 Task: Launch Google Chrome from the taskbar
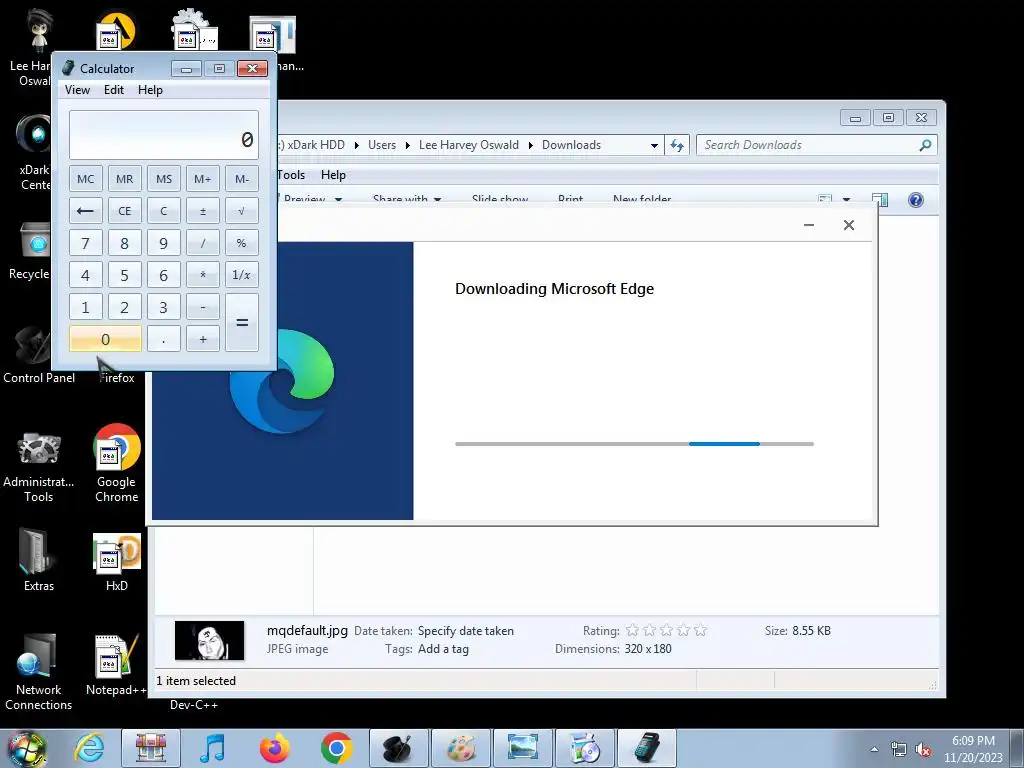(x=336, y=748)
